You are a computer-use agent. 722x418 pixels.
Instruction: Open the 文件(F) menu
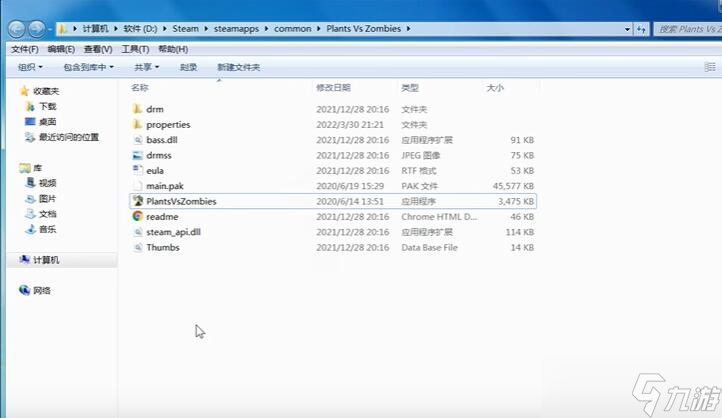point(25,49)
